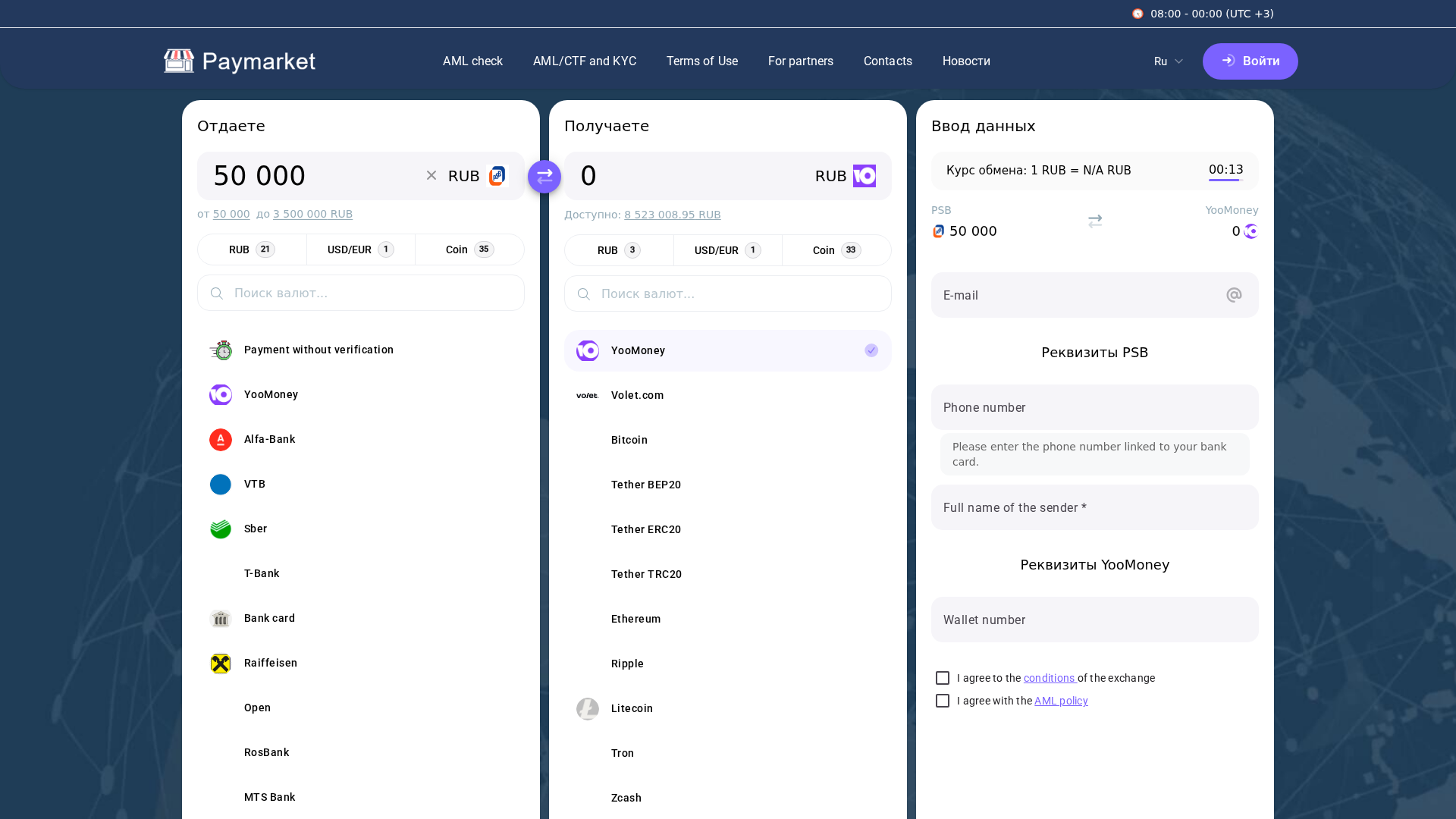The image size is (1456, 819).
Task: Open the Contacts page
Action: pyautogui.click(x=888, y=61)
